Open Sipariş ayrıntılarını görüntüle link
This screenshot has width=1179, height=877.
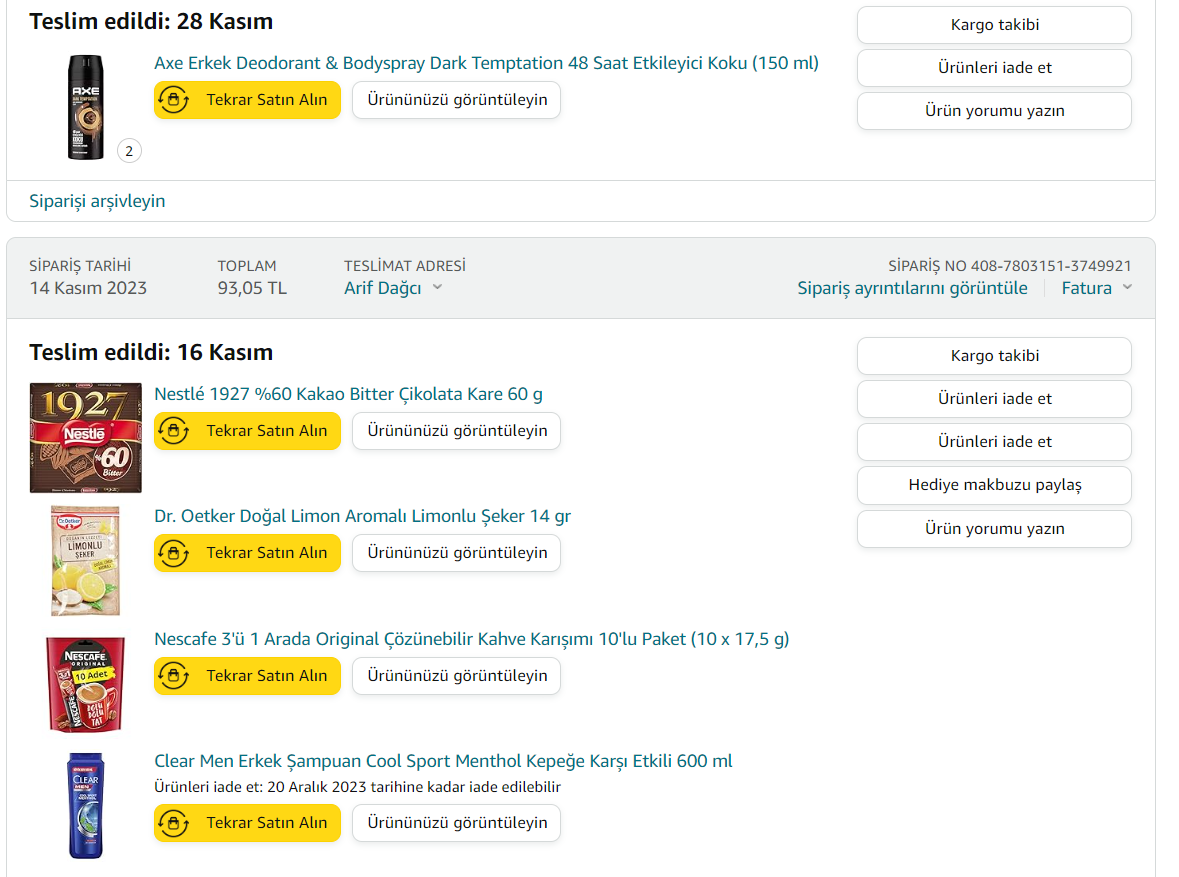pyautogui.click(x=912, y=288)
